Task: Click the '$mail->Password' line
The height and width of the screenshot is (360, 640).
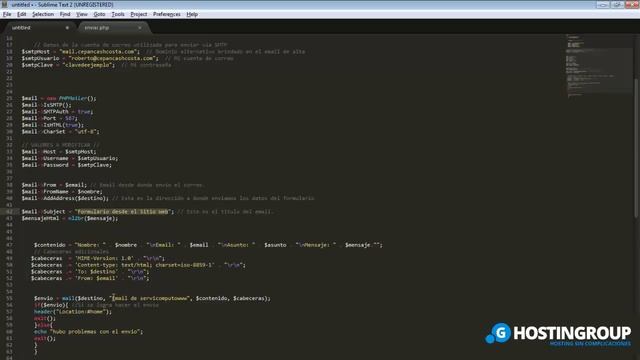Action: tap(67, 165)
